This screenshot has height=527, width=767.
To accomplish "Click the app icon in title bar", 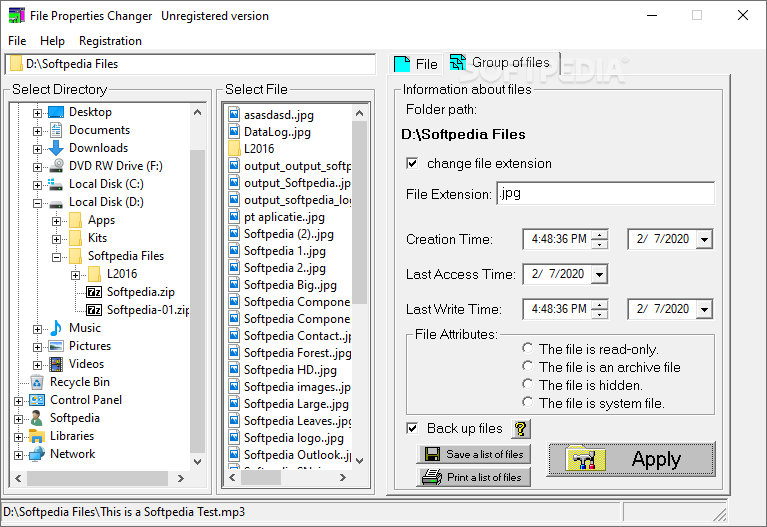I will (17, 15).
